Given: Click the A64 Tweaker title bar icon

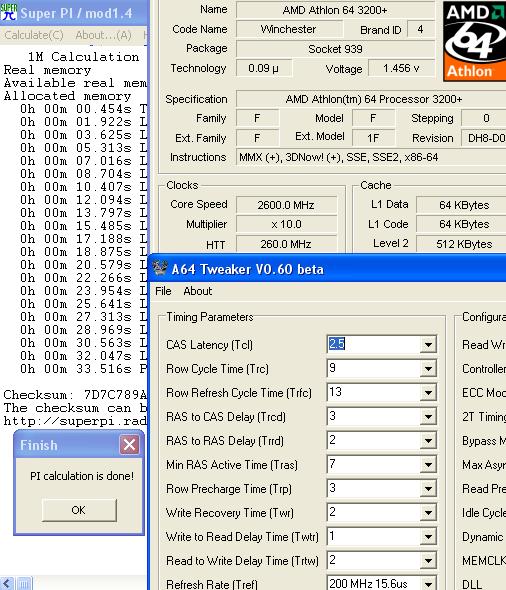Looking at the screenshot, I should 160,269.
